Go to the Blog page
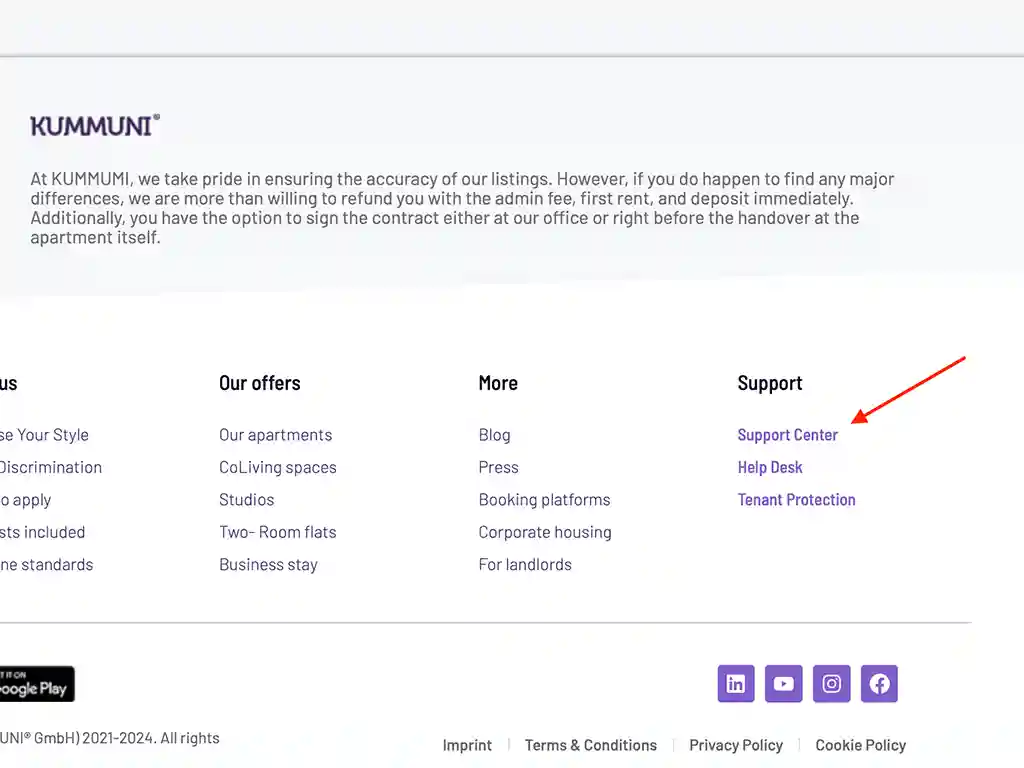The height and width of the screenshot is (768, 1024). coord(494,435)
